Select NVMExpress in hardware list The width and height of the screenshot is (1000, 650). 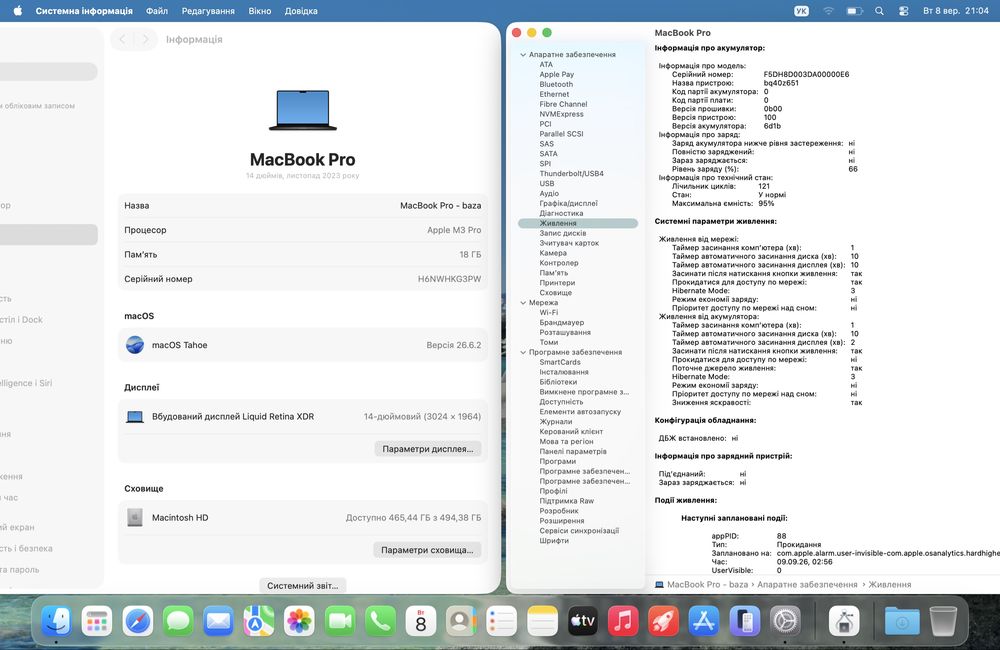[x=561, y=114]
